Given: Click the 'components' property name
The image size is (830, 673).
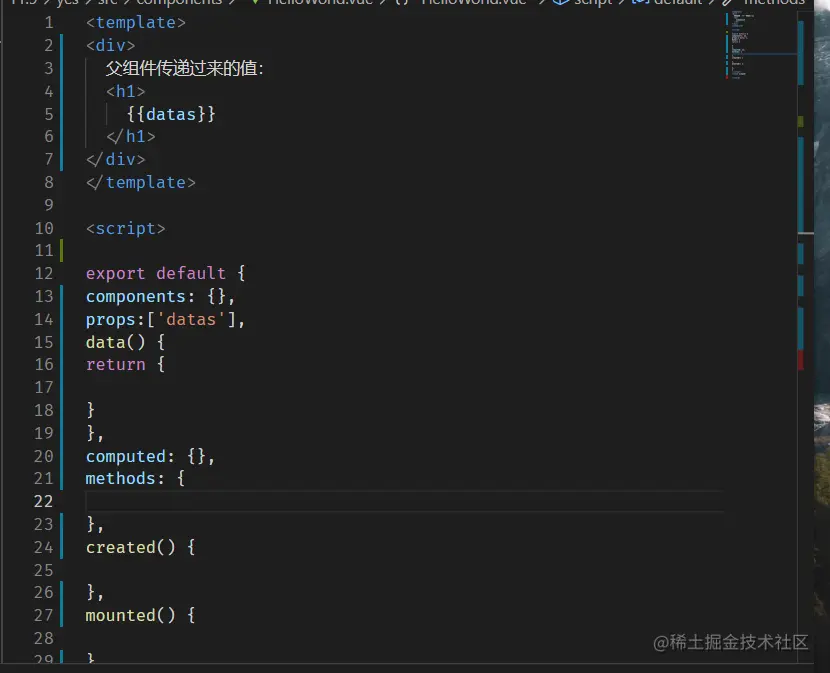Looking at the screenshot, I should (136, 297).
